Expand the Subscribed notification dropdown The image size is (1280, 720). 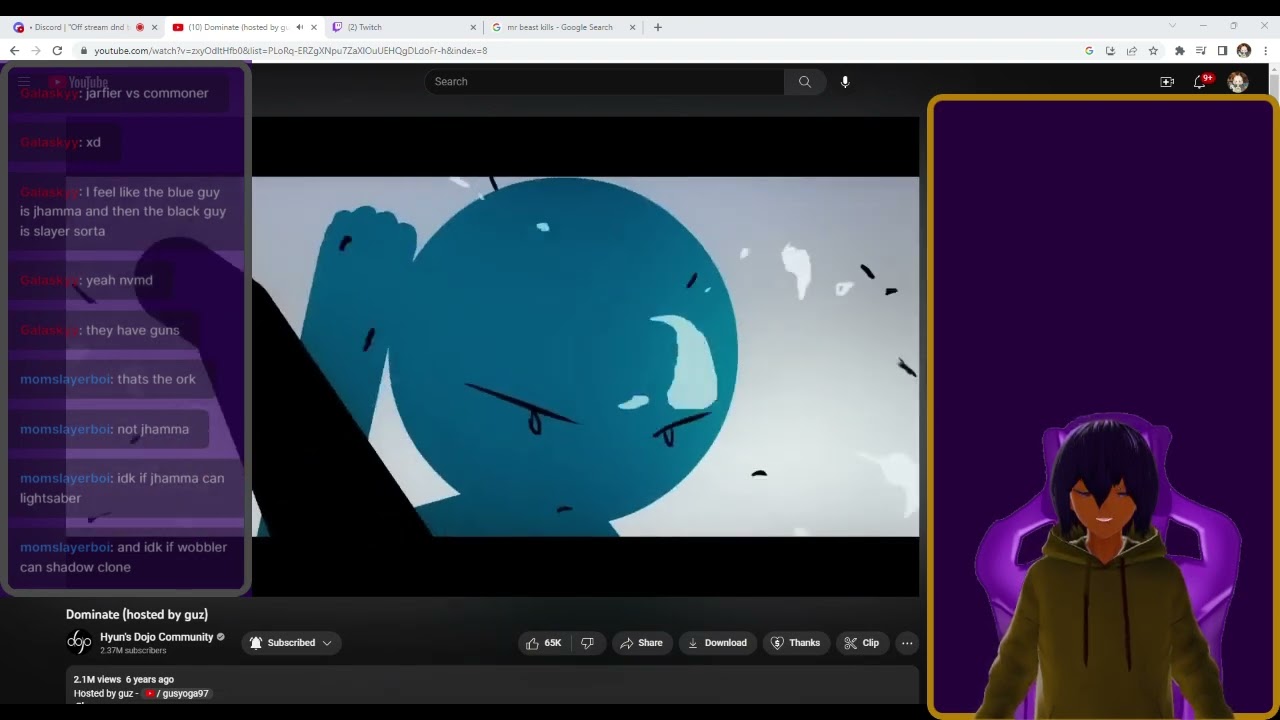pyautogui.click(x=291, y=643)
